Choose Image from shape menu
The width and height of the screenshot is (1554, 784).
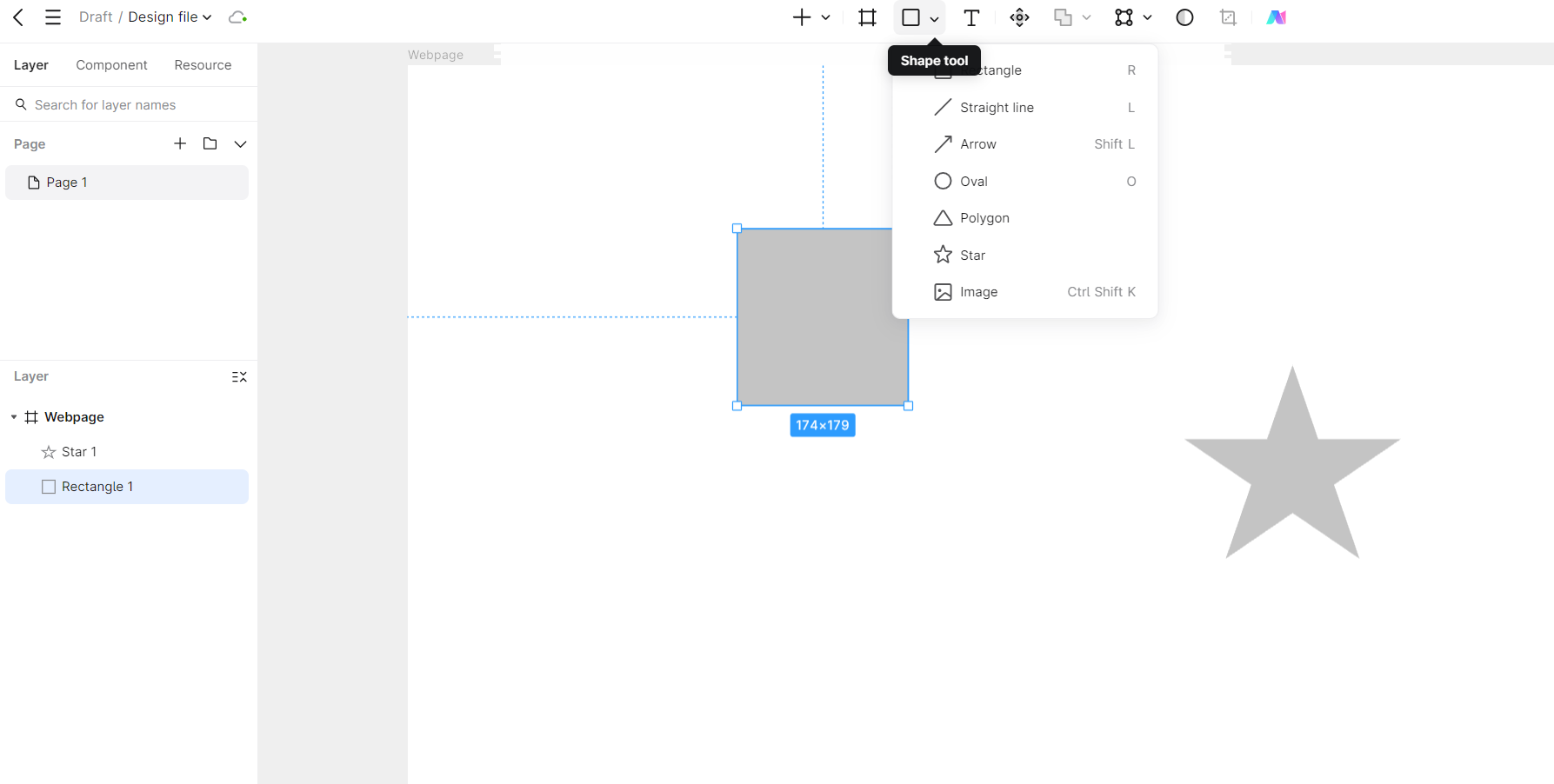pos(1025,292)
